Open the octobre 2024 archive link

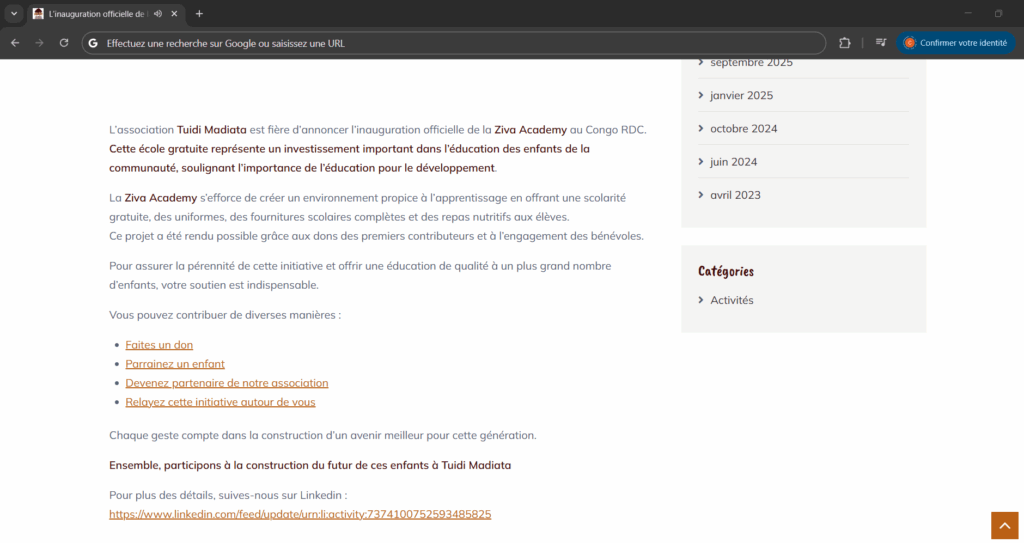[743, 129]
